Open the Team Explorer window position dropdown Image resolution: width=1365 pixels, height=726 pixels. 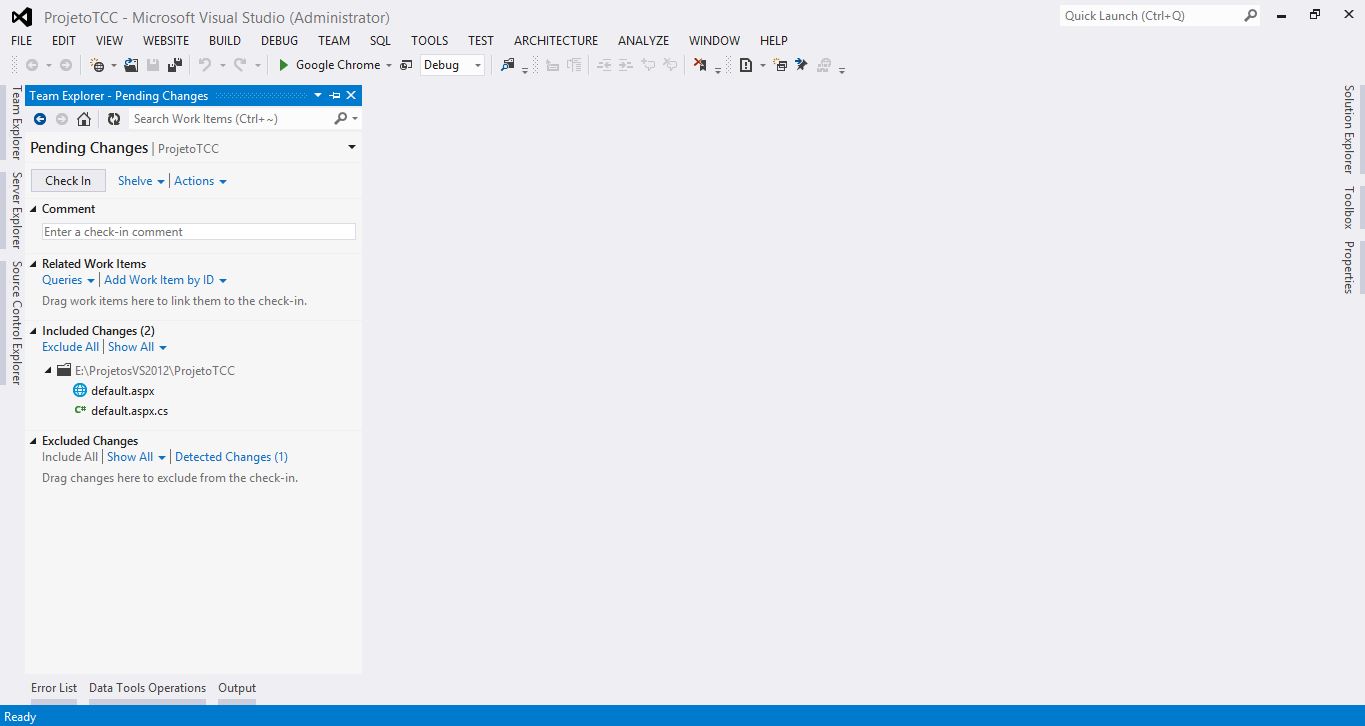(318, 96)
